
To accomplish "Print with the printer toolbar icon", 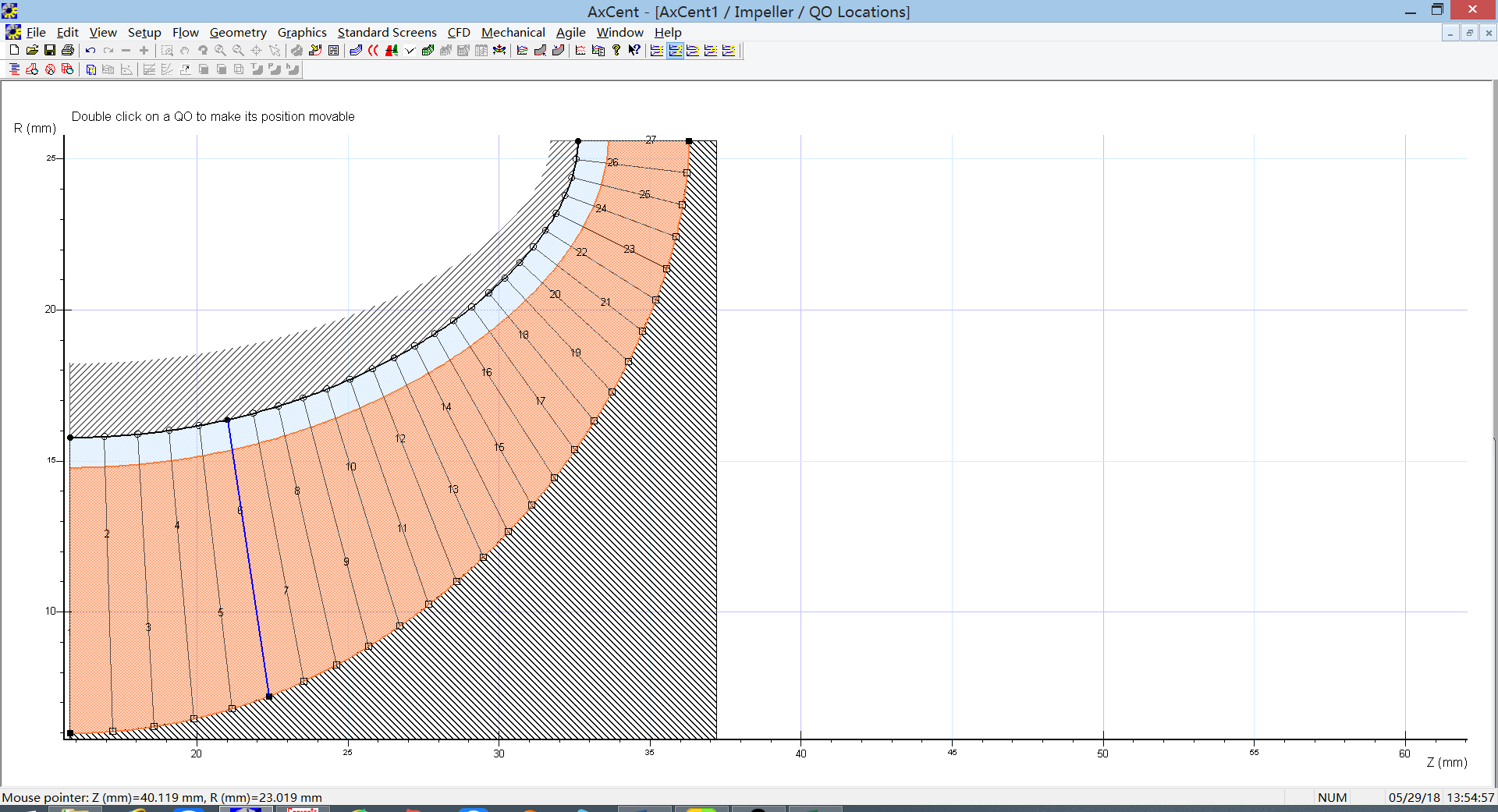I will 68,51.
